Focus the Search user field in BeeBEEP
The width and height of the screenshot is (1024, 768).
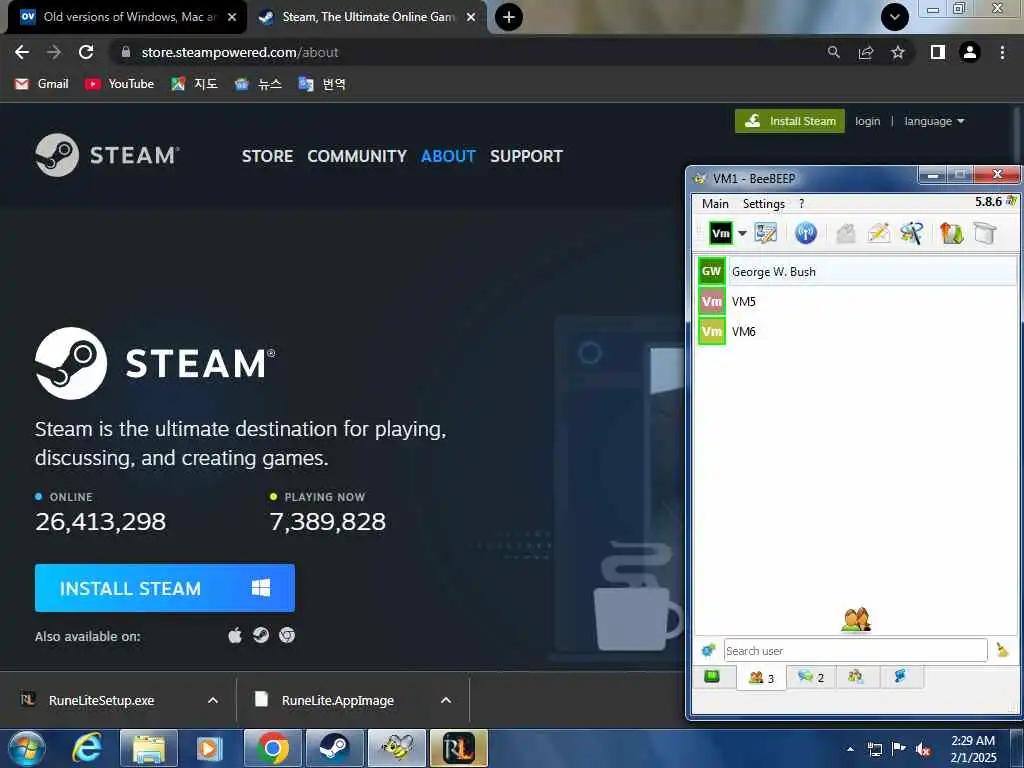pos(856,650)
